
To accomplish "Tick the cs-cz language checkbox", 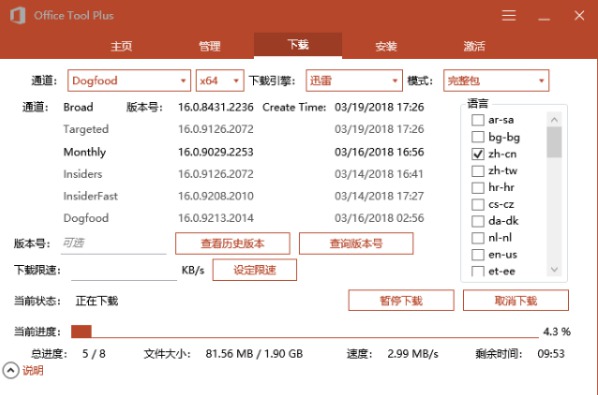I will pyautogui.click(x=478, y=204).
